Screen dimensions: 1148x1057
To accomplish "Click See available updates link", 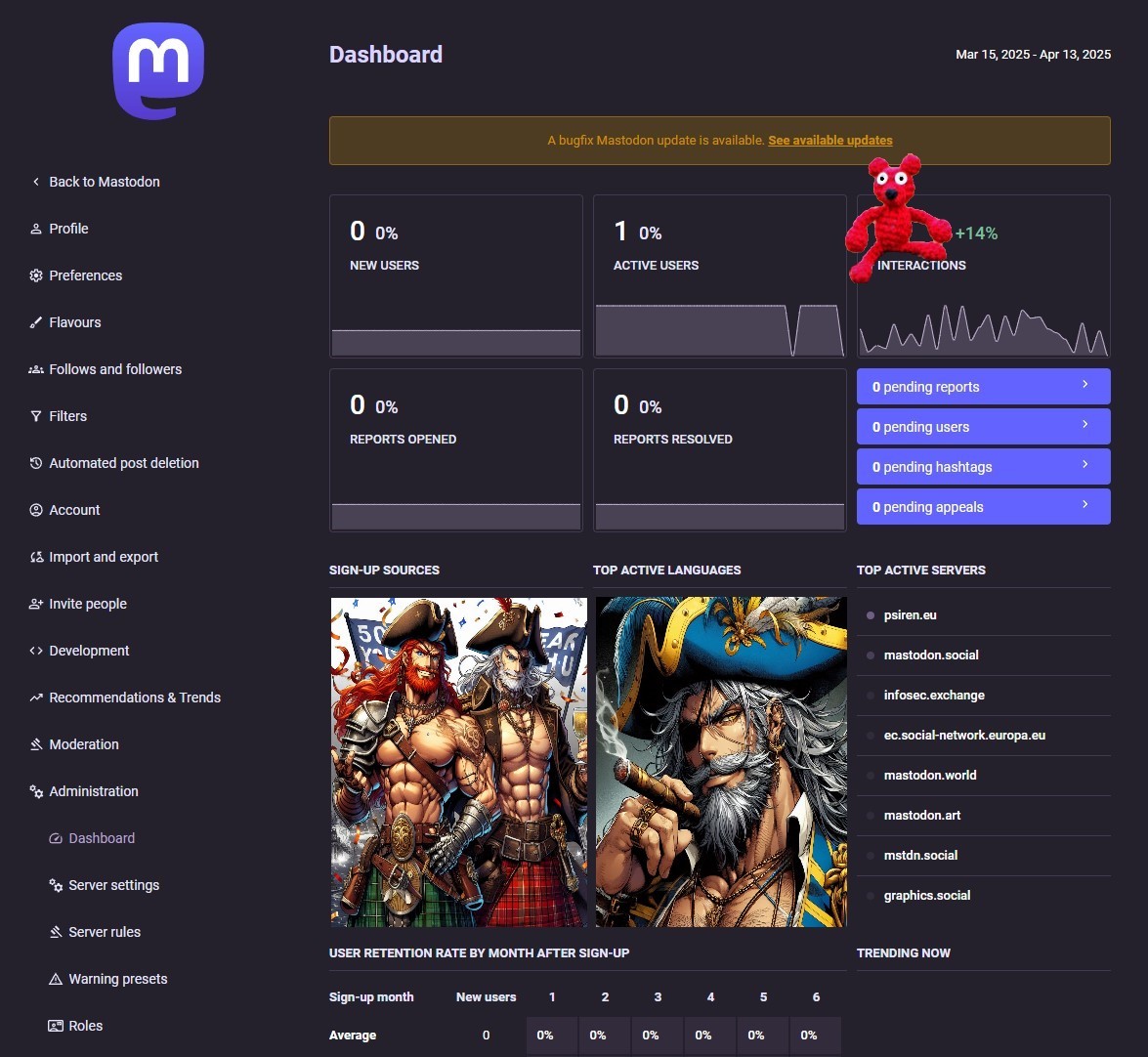I will 829,140.
